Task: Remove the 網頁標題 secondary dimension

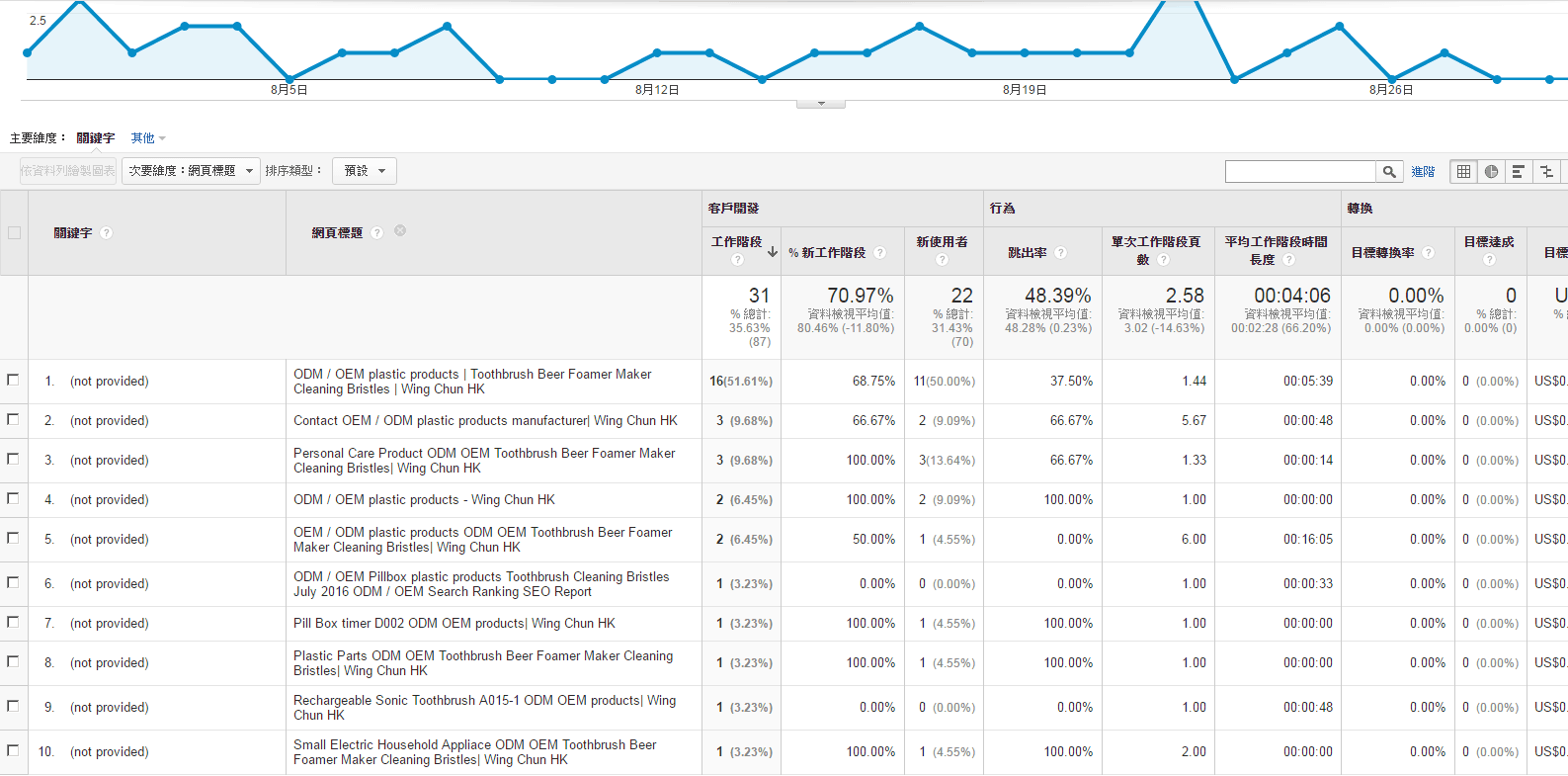Action: click(400, 230)
